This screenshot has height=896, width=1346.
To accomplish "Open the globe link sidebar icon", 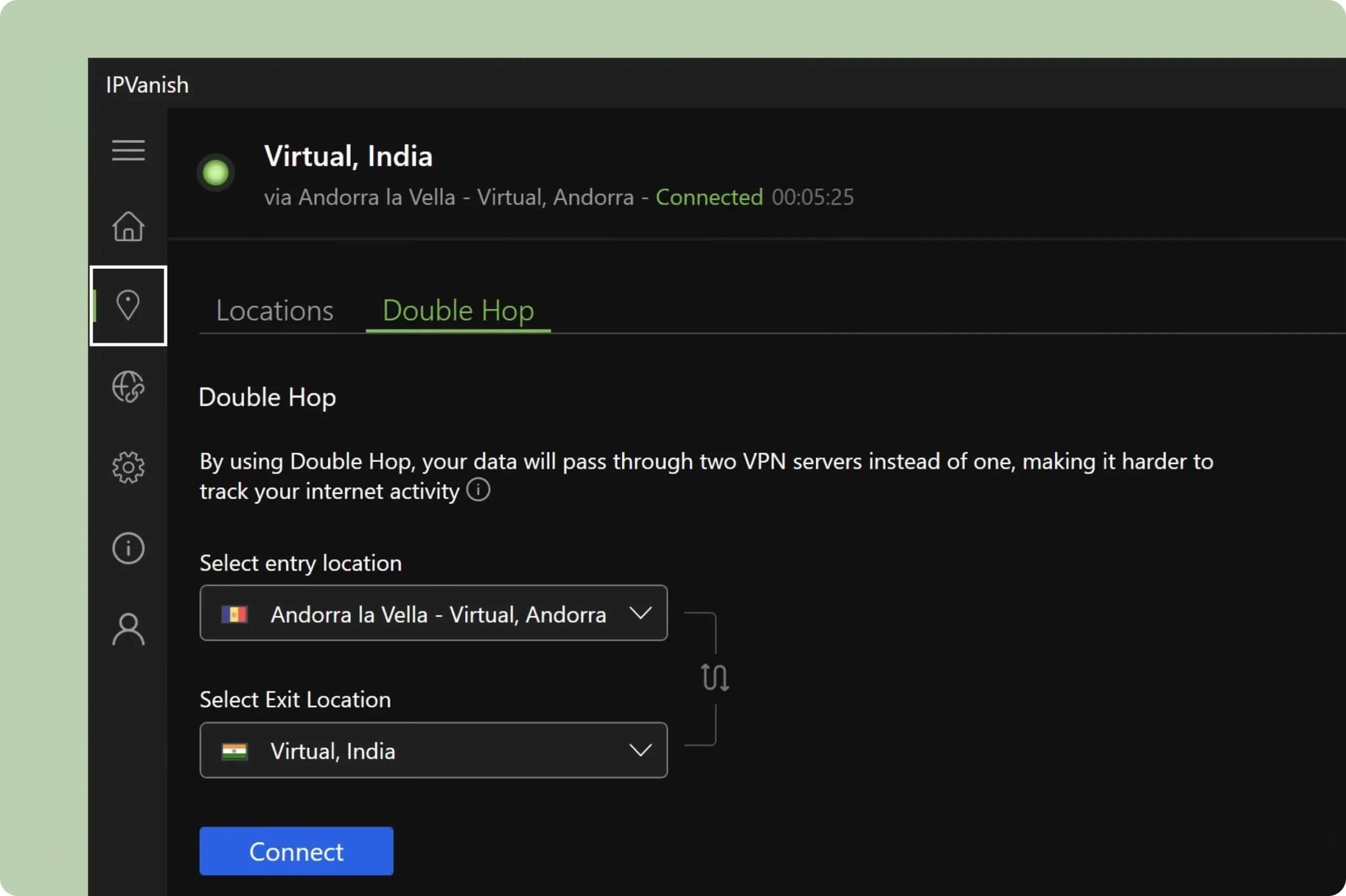I will (128, 387).
